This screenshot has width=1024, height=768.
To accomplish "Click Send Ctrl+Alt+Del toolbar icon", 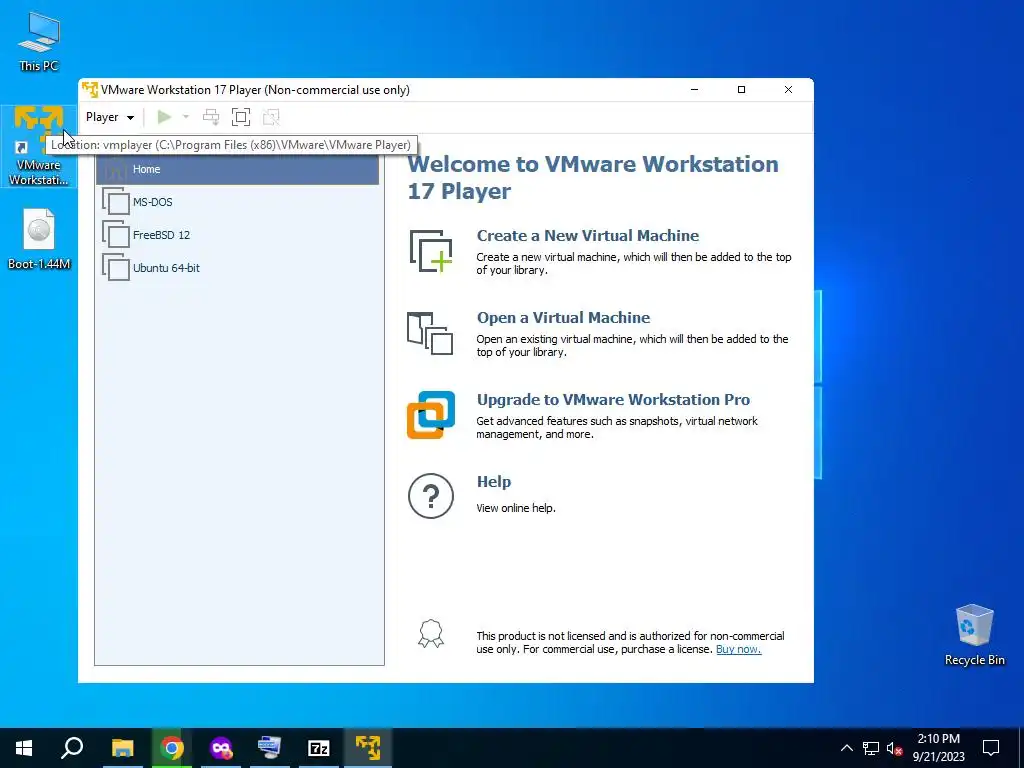I will 211,118.
